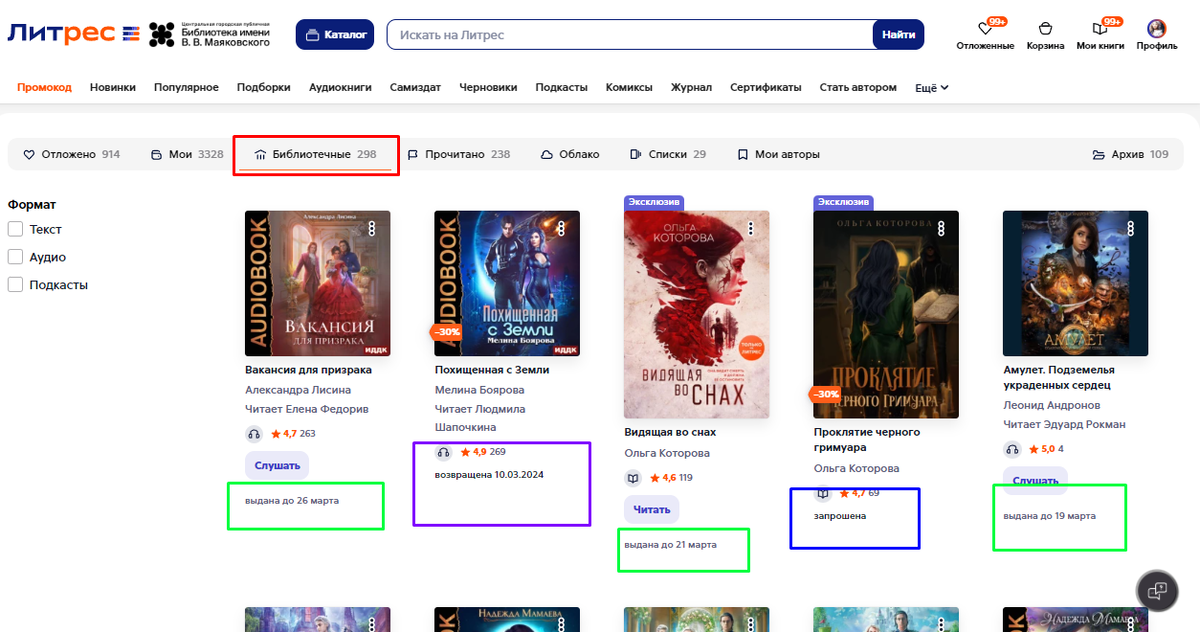Viewport: 1200px width, 632px height.
Task: Open Стать автором link
Action: (x=858, y=87)
